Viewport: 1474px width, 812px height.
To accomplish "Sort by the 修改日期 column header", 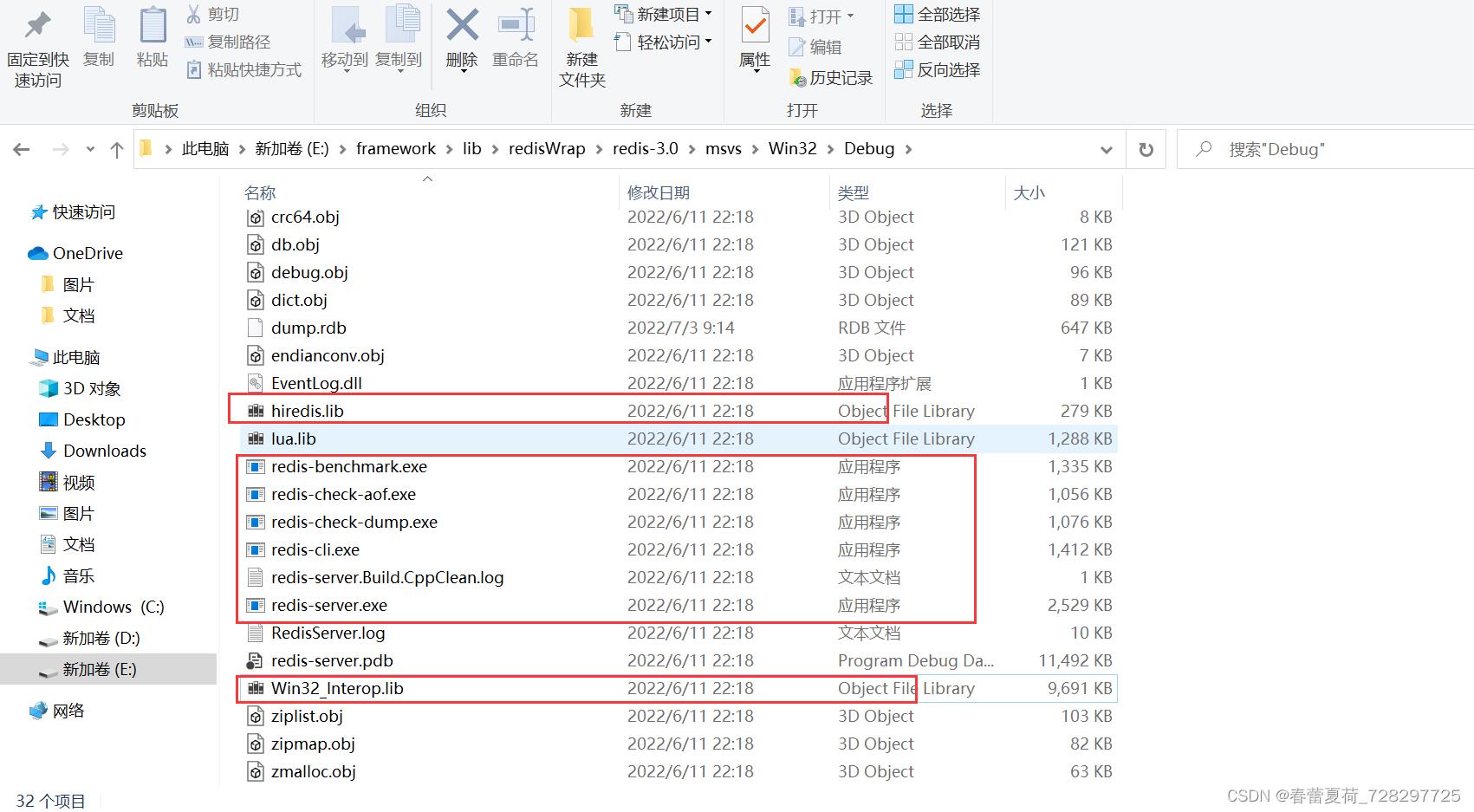I will click(x=659, y=192).
